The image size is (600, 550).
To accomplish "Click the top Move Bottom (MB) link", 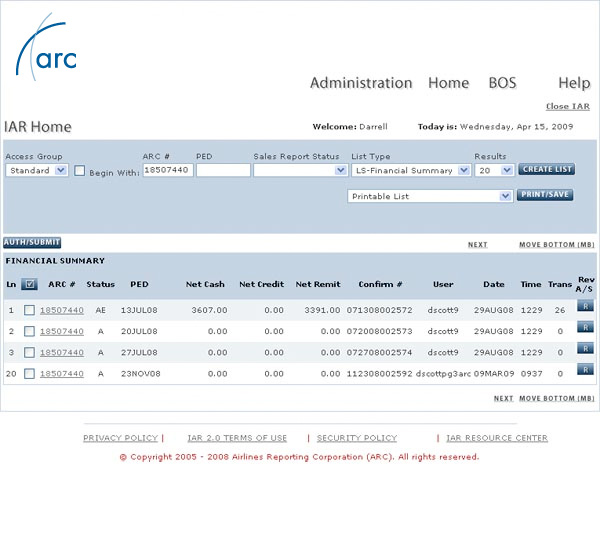I will [556, 245].
